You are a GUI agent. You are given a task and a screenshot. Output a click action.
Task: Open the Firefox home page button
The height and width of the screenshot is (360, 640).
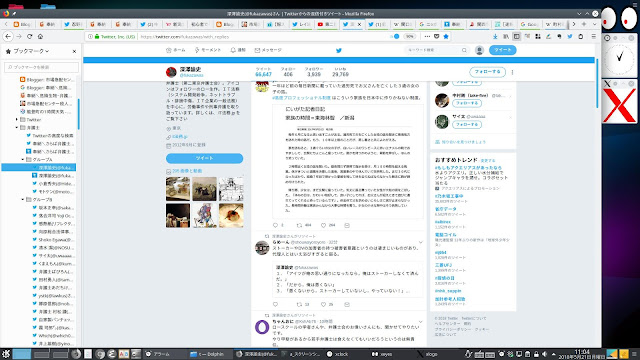[x=40, y=36]
